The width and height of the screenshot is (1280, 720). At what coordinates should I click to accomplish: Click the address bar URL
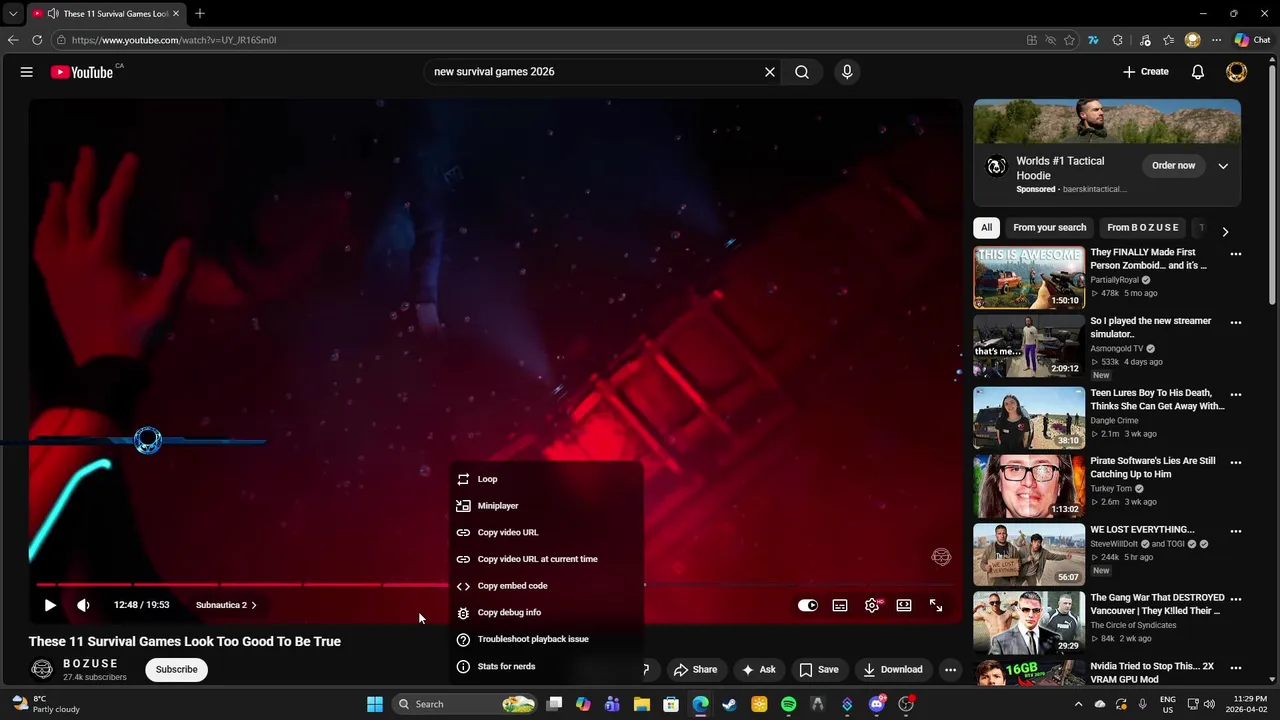point(174,40)
